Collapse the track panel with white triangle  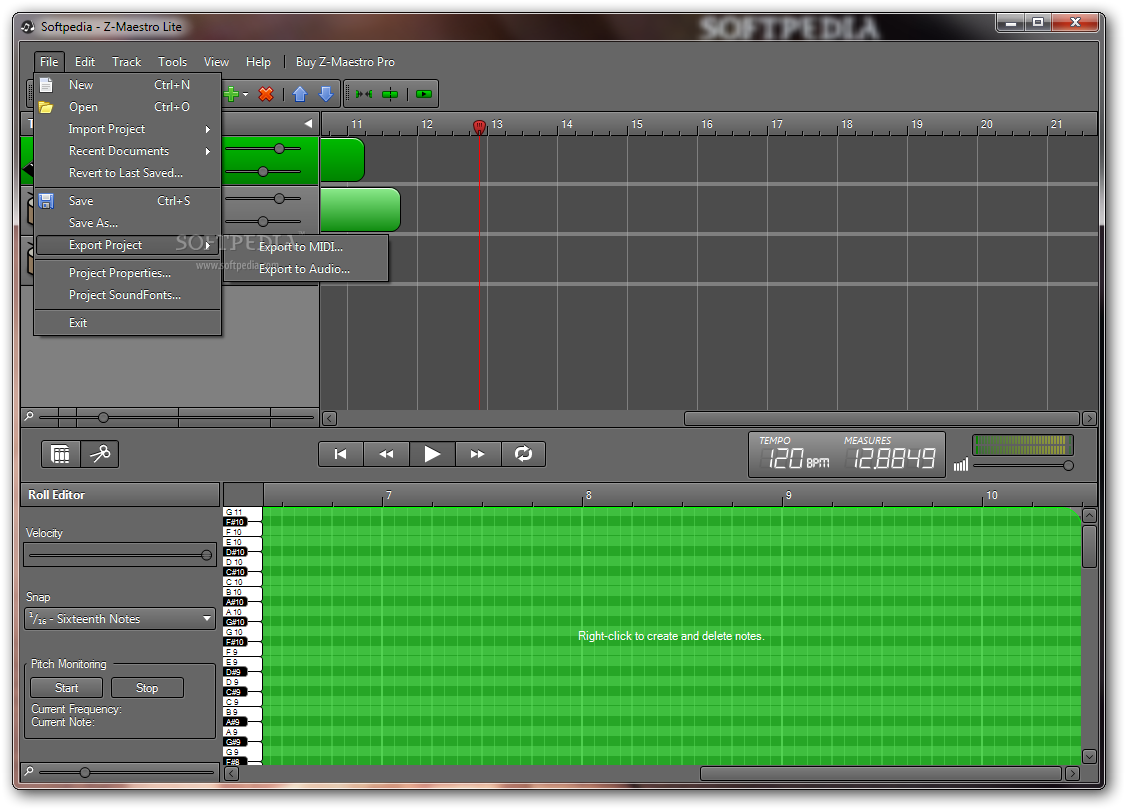[308, 124]
